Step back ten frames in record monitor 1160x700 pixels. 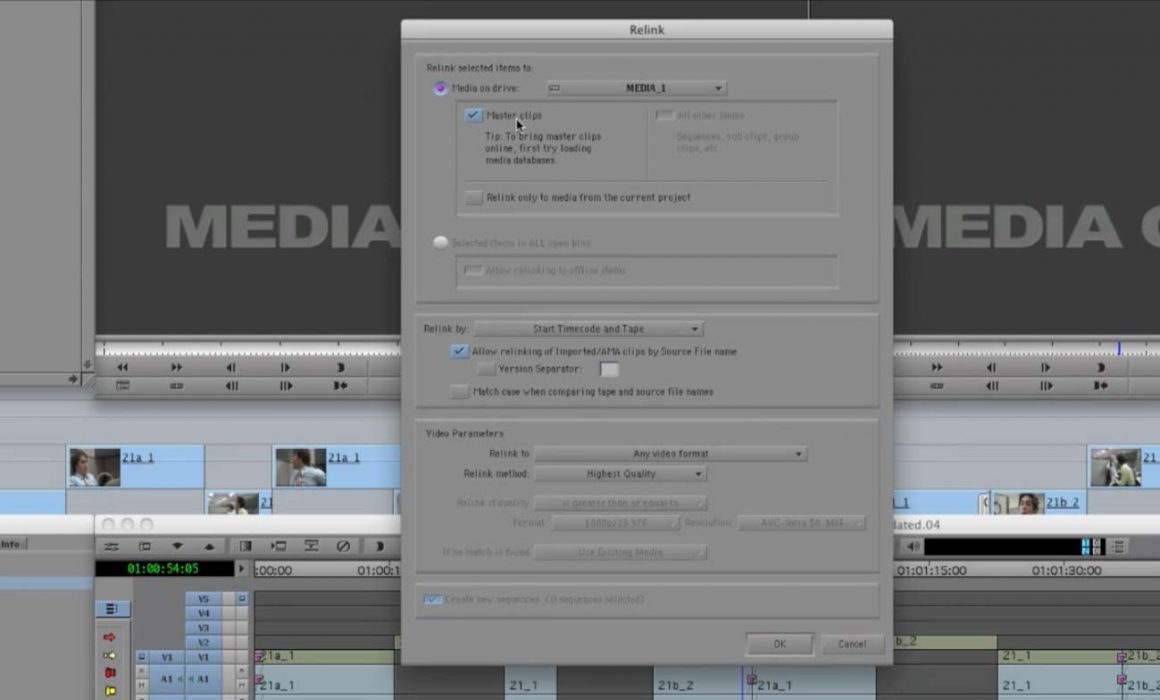pos(991,386)
